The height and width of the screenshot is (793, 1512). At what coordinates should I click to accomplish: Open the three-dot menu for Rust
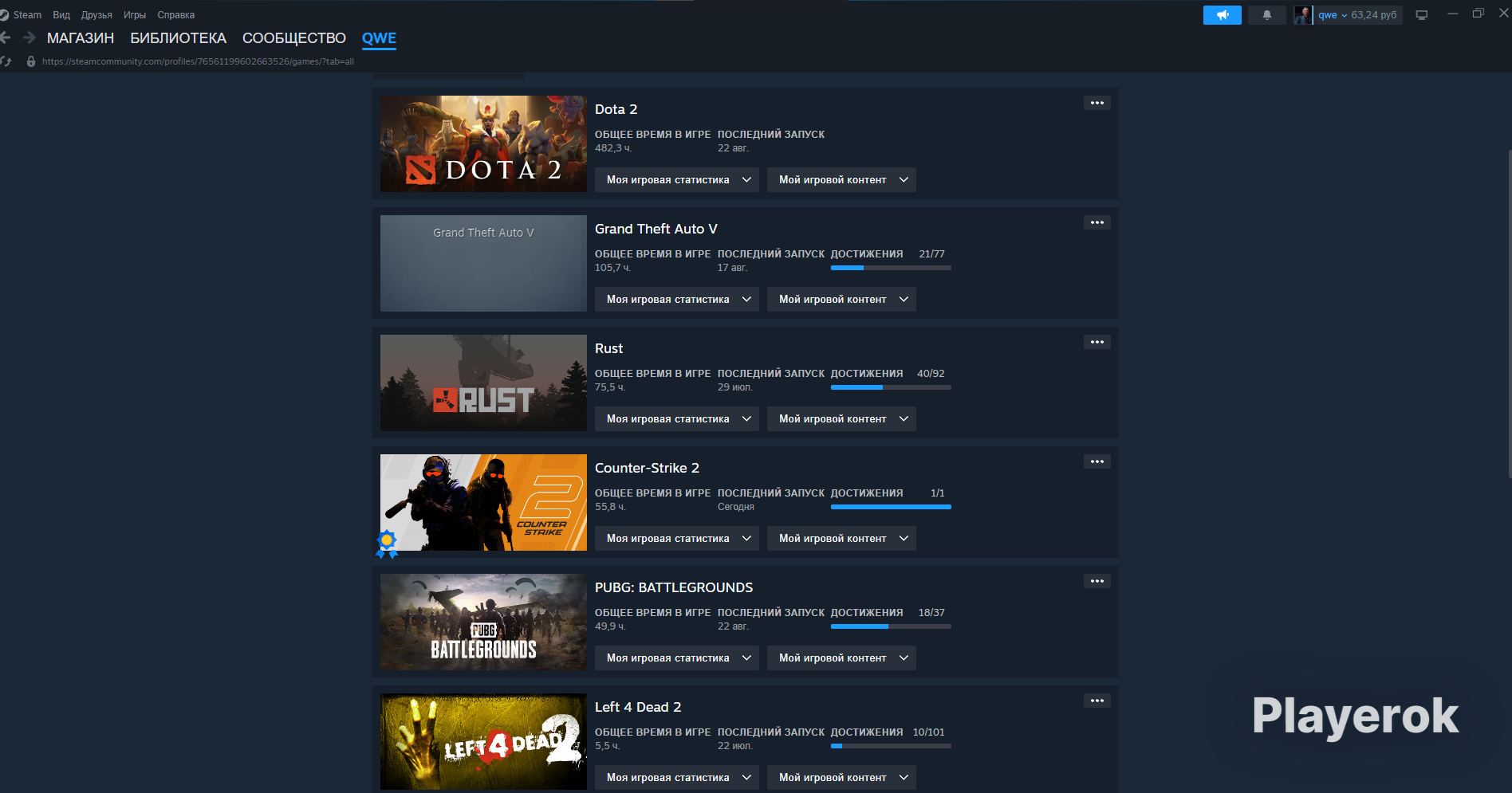[x=1097, y=342]
